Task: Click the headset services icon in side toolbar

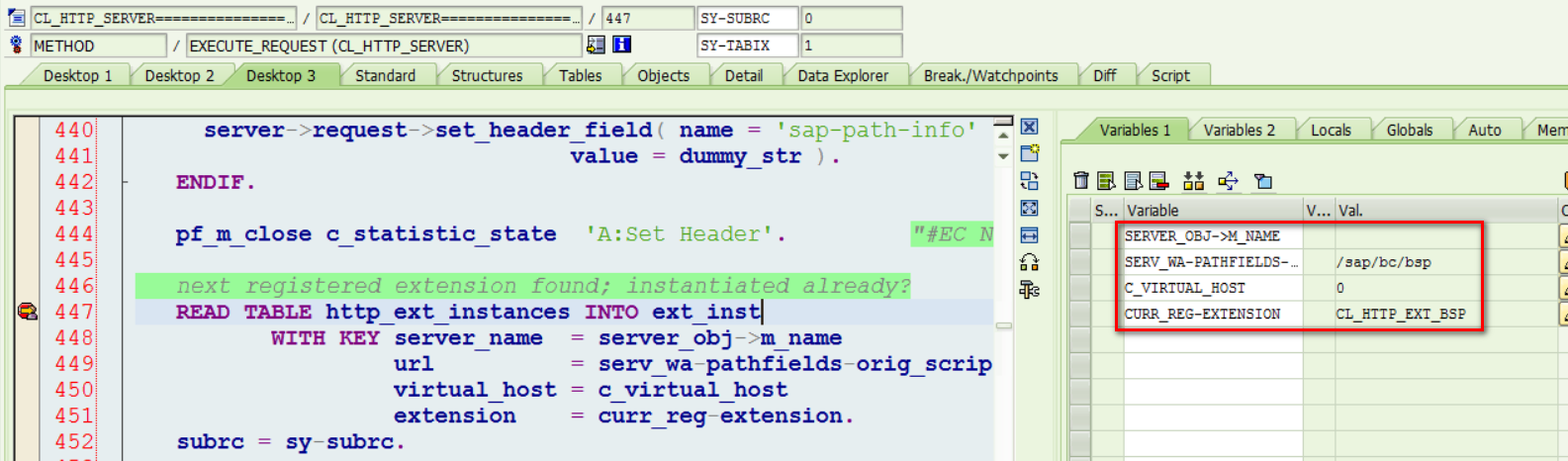Action: (x=1030, y=262)
